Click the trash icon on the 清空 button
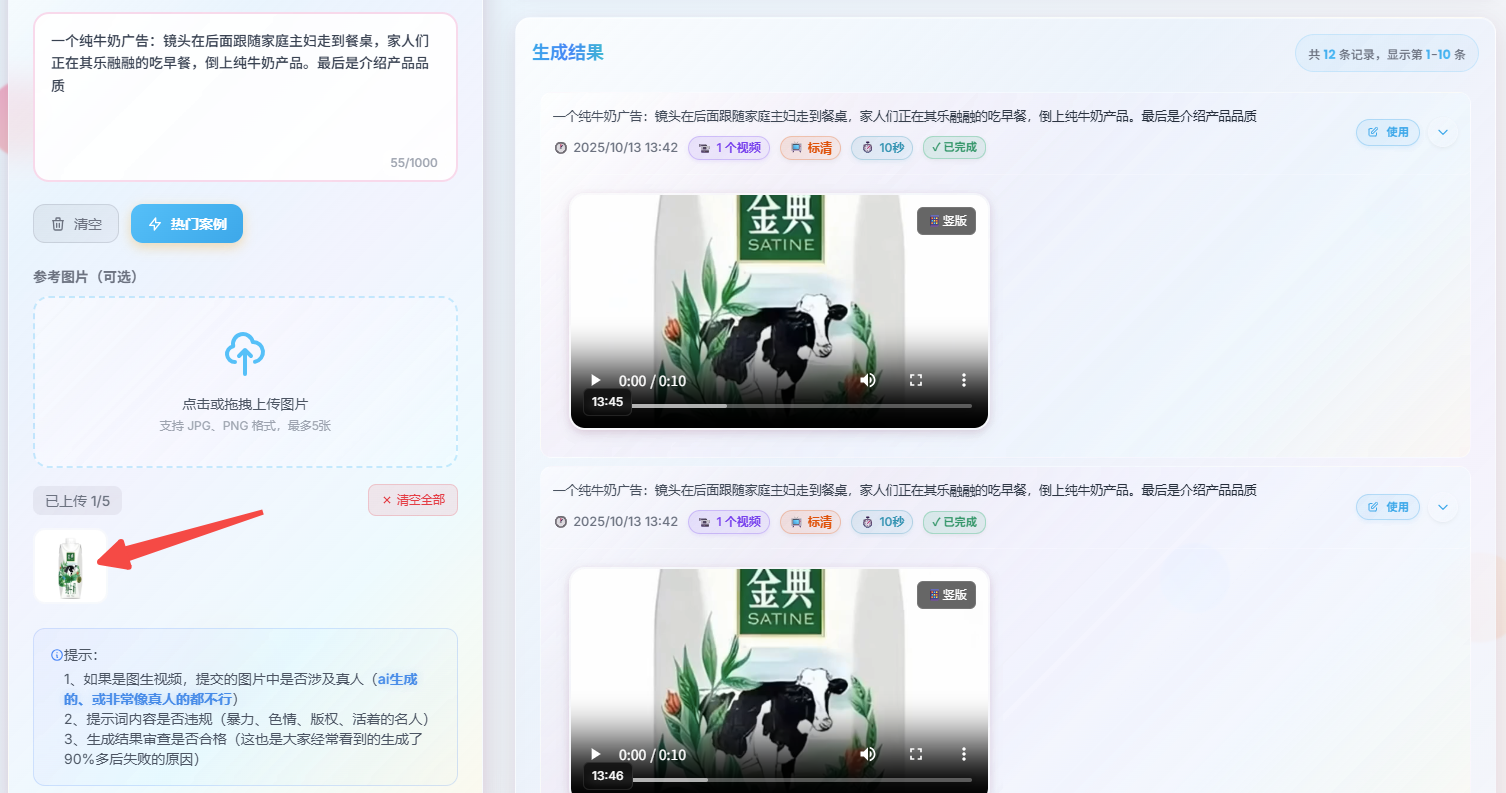1506x793 pixels. pos(60,223)
